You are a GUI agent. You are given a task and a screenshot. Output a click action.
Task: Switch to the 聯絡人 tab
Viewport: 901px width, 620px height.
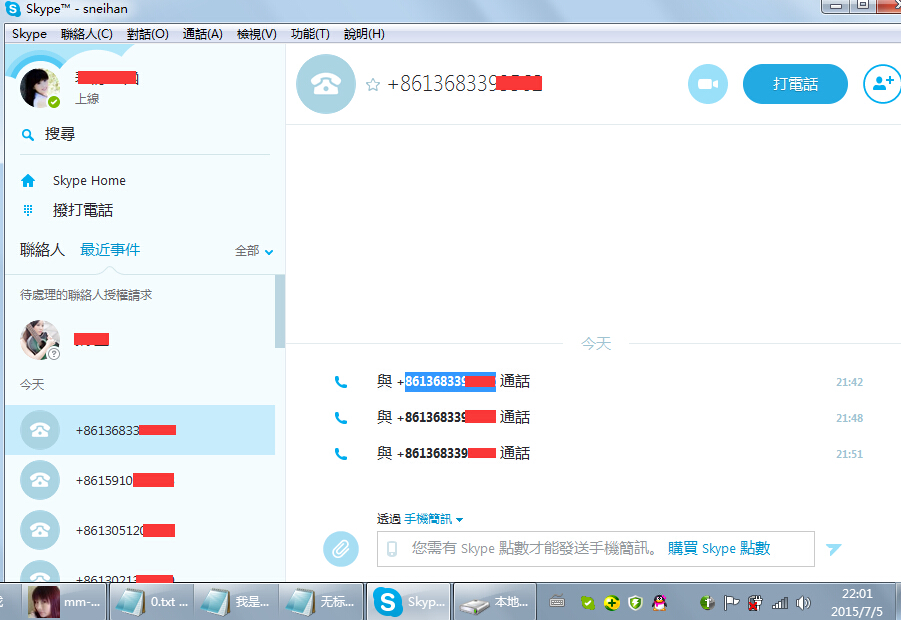[x=42, y=250]
